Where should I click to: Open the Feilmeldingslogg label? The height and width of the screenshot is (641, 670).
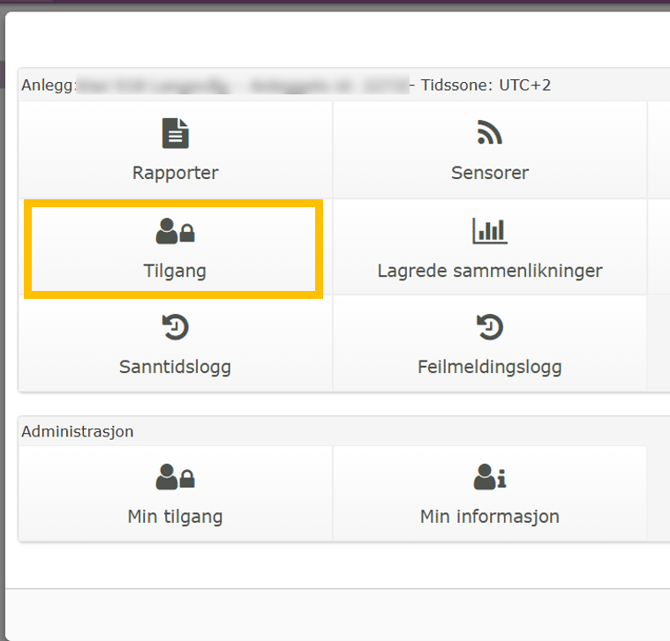pos(489,367)
